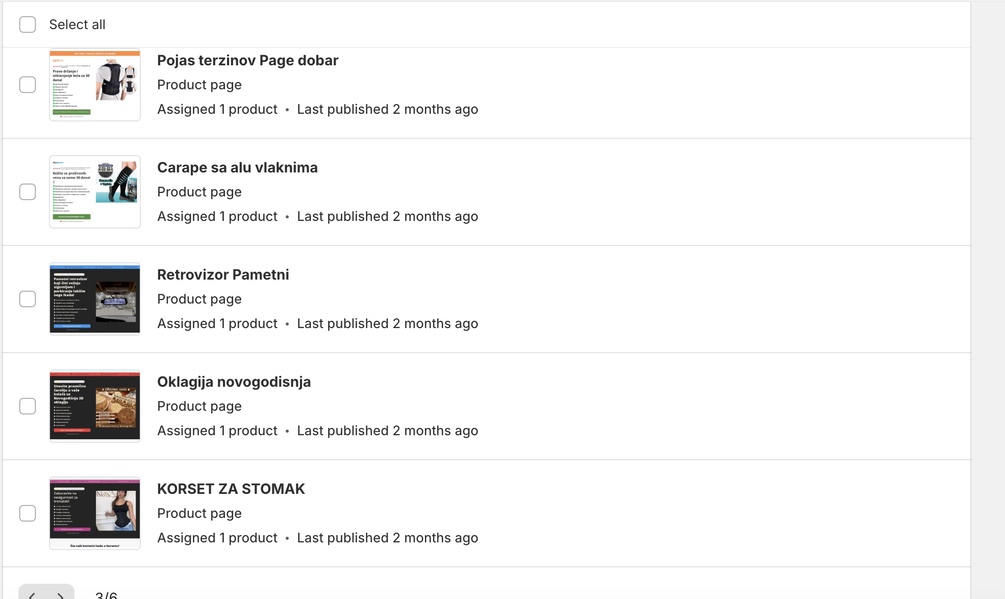The height and width of the screenshot is (599, 1005).
Task: Select the KORSET ZA STOMAK checkbox
Action: [28, 513]
